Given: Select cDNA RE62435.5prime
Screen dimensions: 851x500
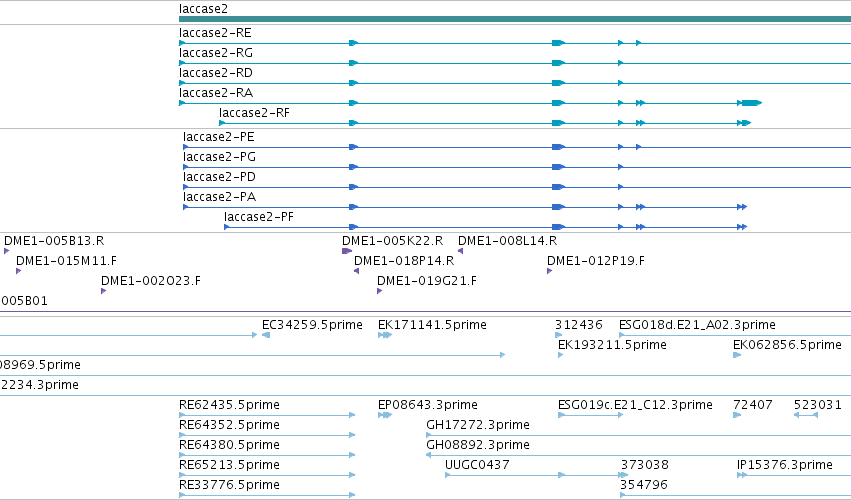Looking at the screenshot, I should [x=230, y=405].
